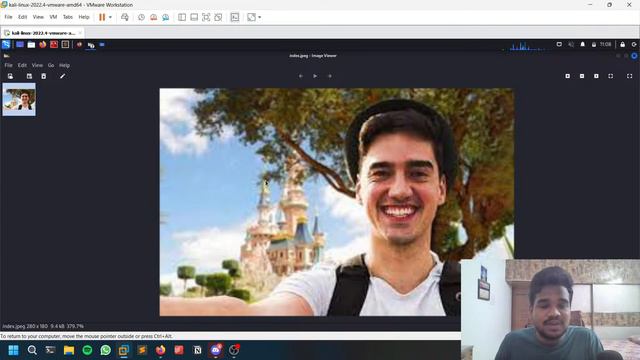The height and width of the screenshot is (360, 640).
Task: Expand the power options dropdown next to pause
Action: (x=110, y=17)
